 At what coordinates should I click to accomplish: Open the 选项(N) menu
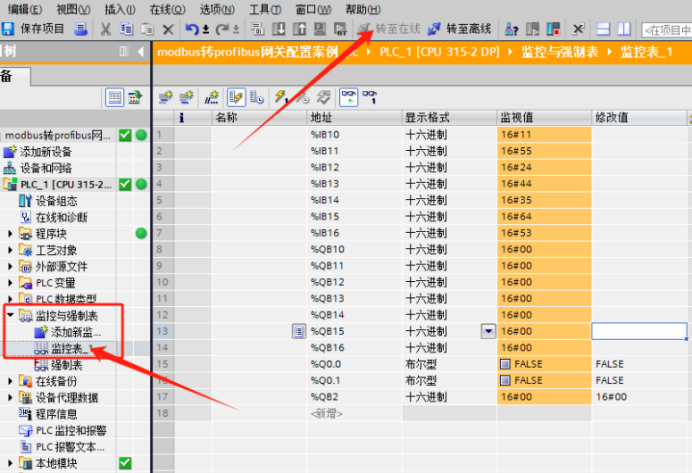pos(217,9)
